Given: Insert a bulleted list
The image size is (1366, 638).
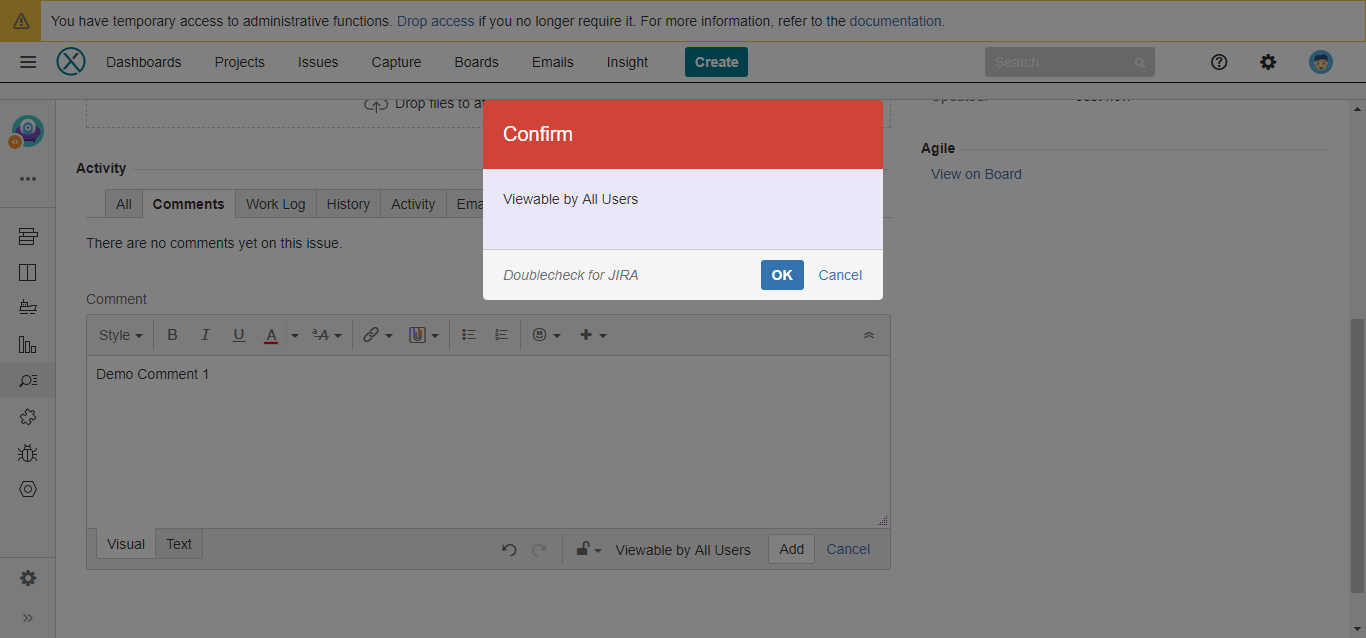Looking at the screenshot, I should click(x=469, y=335).
